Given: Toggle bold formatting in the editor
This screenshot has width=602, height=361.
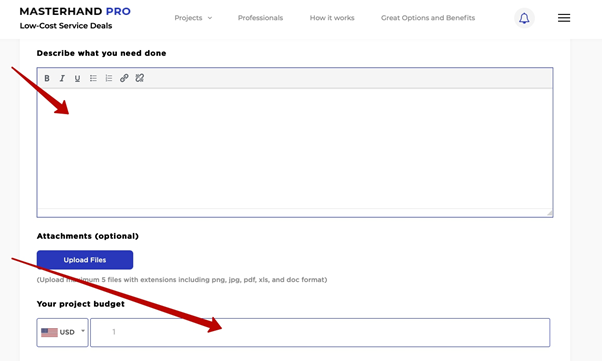Looking at the screenshot, I should point(47,78).
